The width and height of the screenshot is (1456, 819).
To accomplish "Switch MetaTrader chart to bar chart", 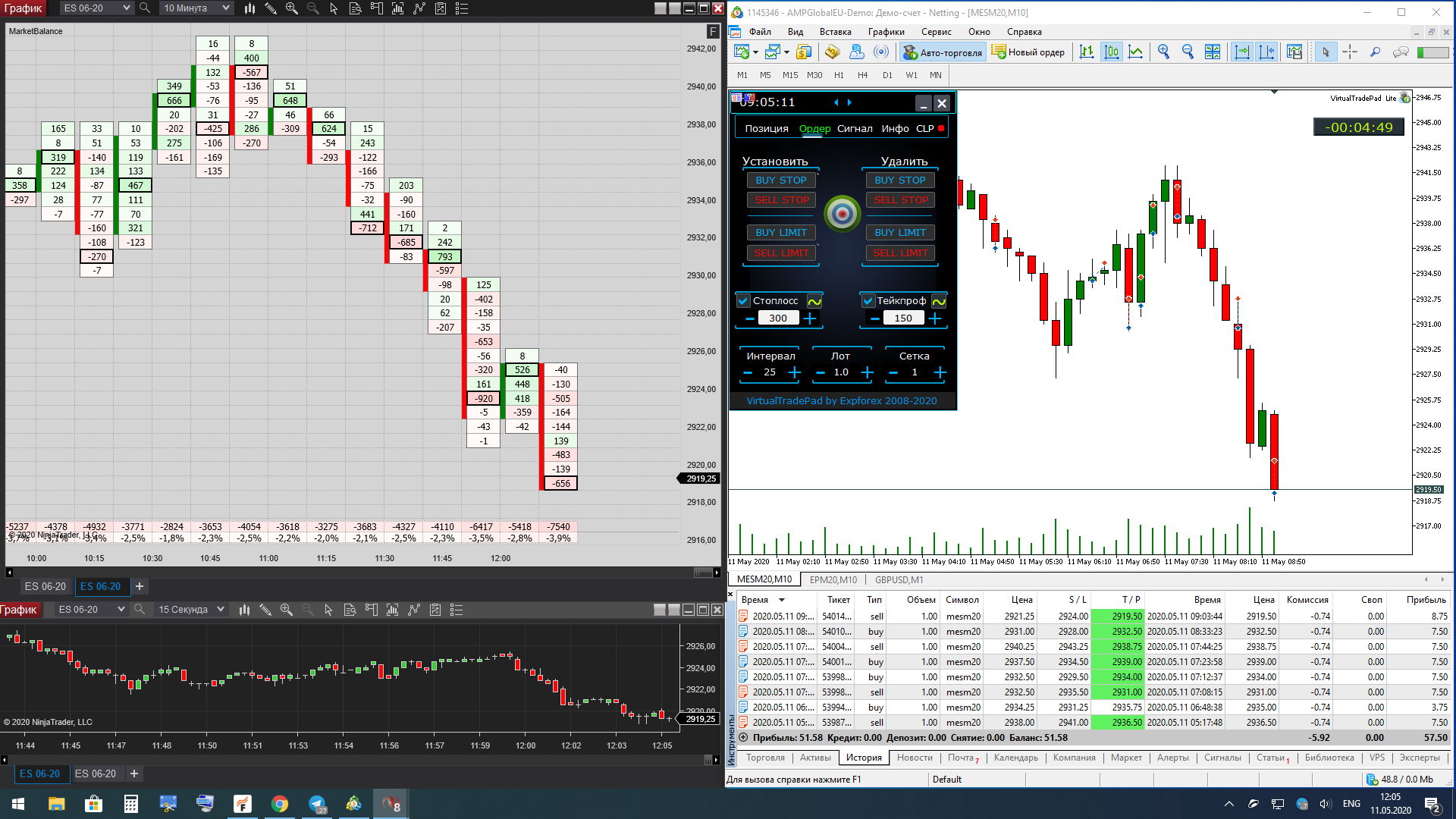I will [1087, 52].
